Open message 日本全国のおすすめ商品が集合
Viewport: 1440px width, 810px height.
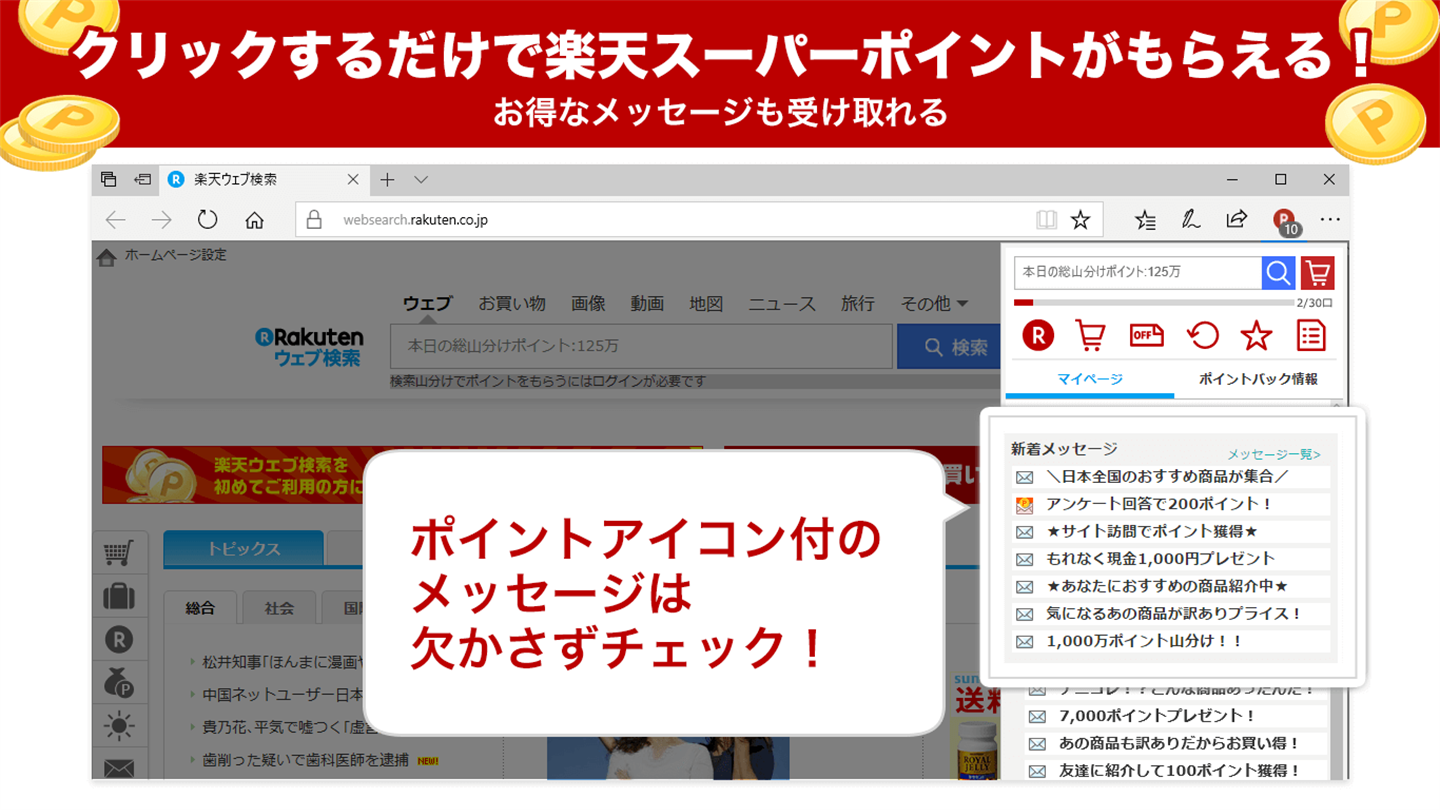click(1172, 477)
